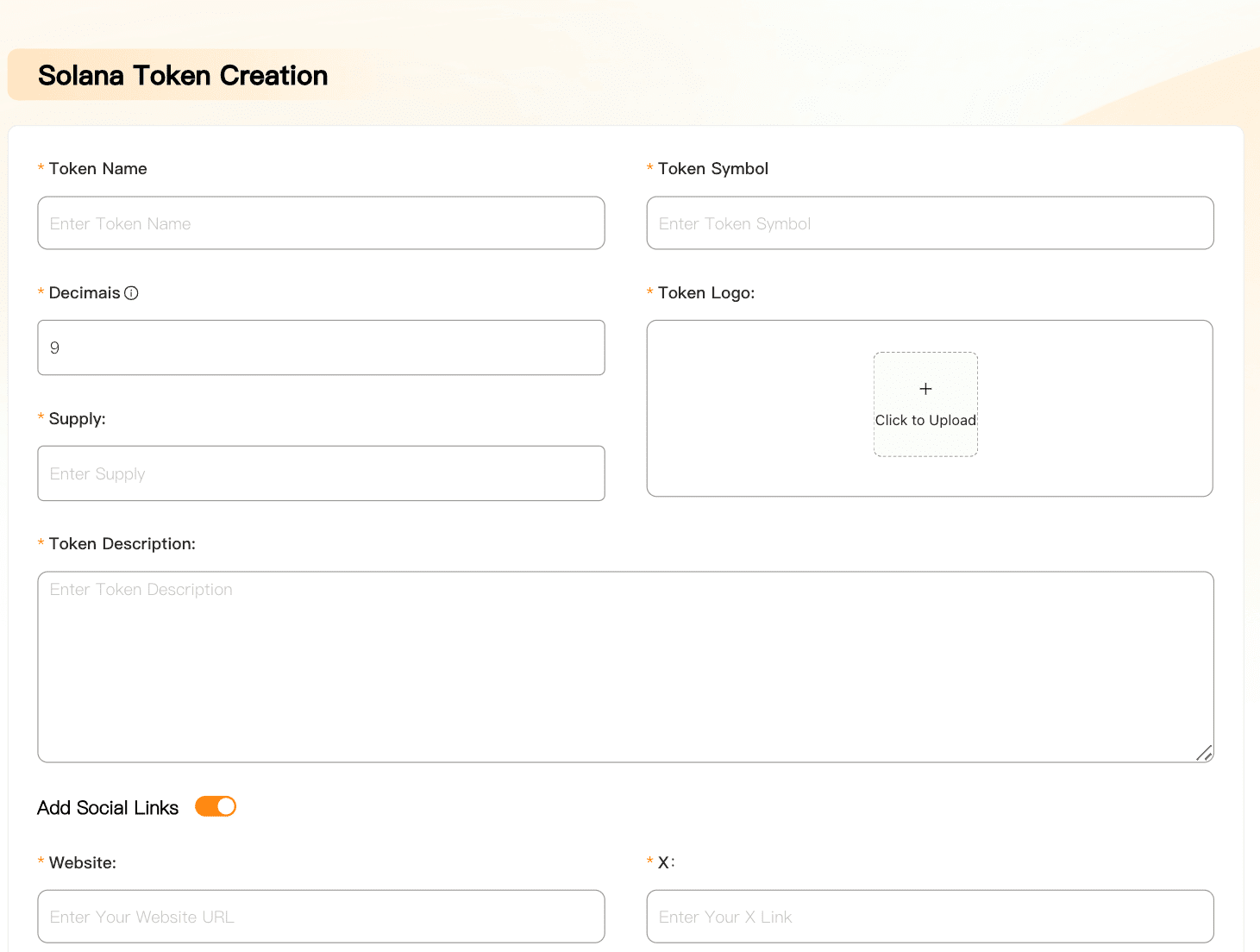Focus the Token Name input field
The image size is (1260, 952).
pos(321,223)
